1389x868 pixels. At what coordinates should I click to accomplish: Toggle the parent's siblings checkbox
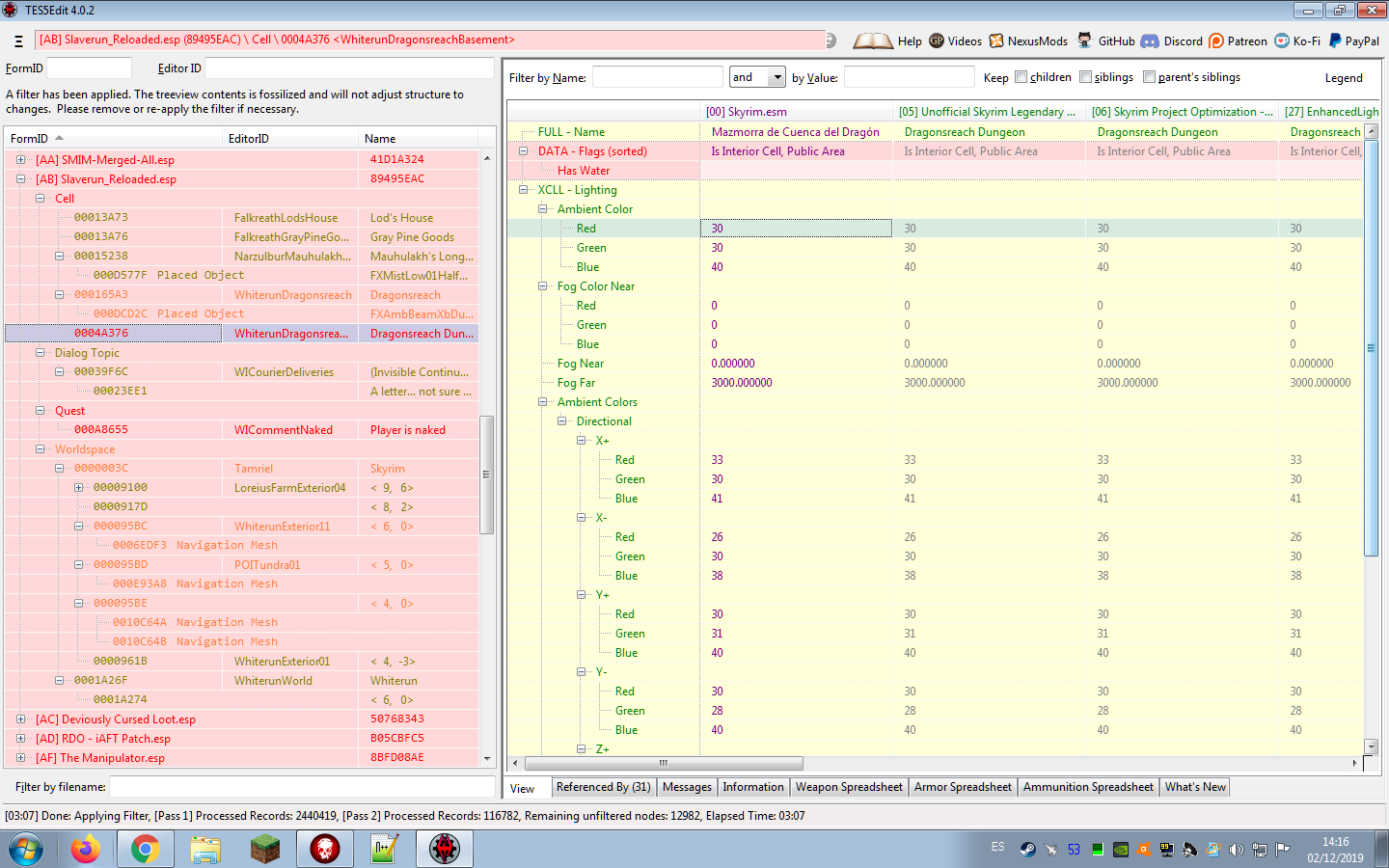pos(1149,77)
